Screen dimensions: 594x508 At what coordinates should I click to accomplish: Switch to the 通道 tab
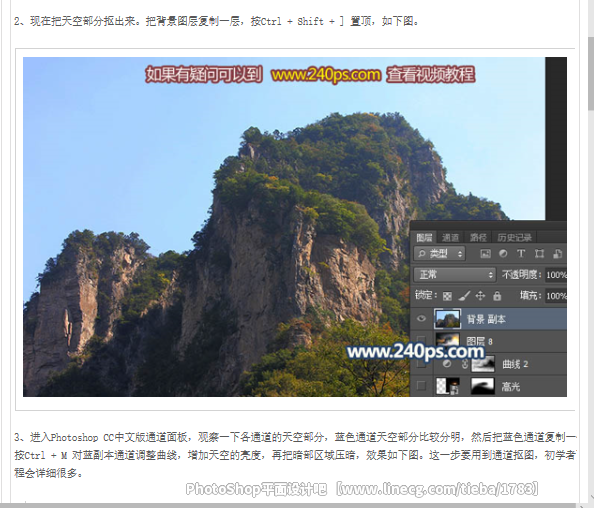pos(450,238)
